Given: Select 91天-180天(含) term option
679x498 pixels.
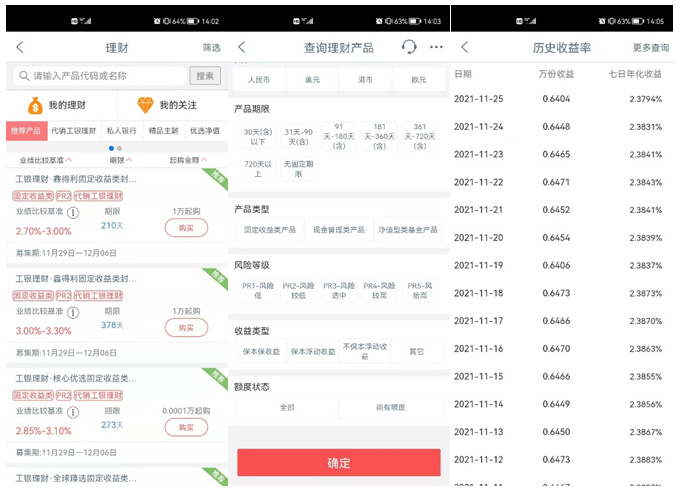Looking at the screenshot, I should (339, 136).
